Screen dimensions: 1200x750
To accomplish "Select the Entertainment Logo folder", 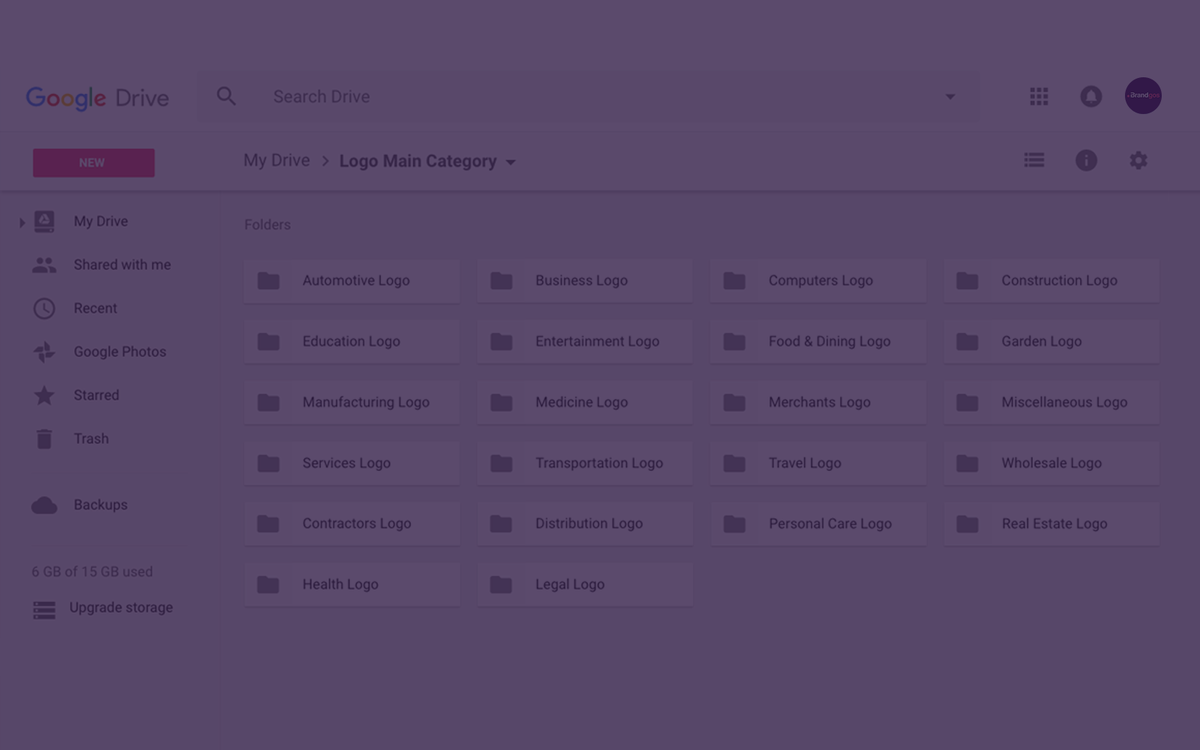I will [585, 342].
